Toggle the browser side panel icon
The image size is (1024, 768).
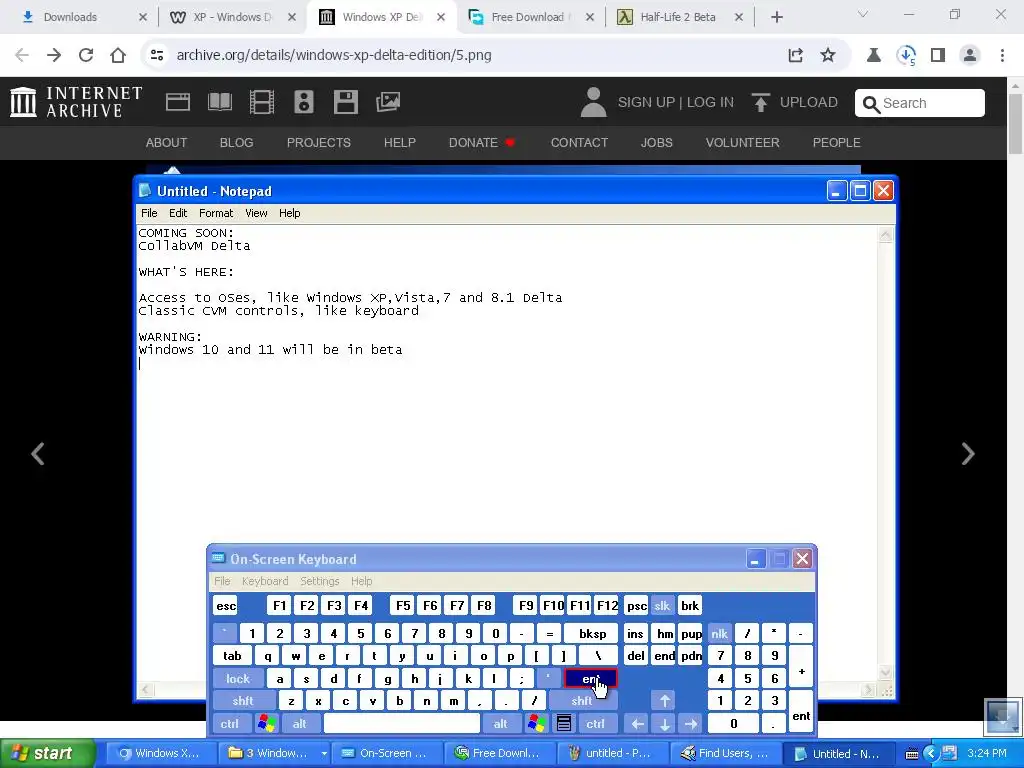(x=938, y=55)
